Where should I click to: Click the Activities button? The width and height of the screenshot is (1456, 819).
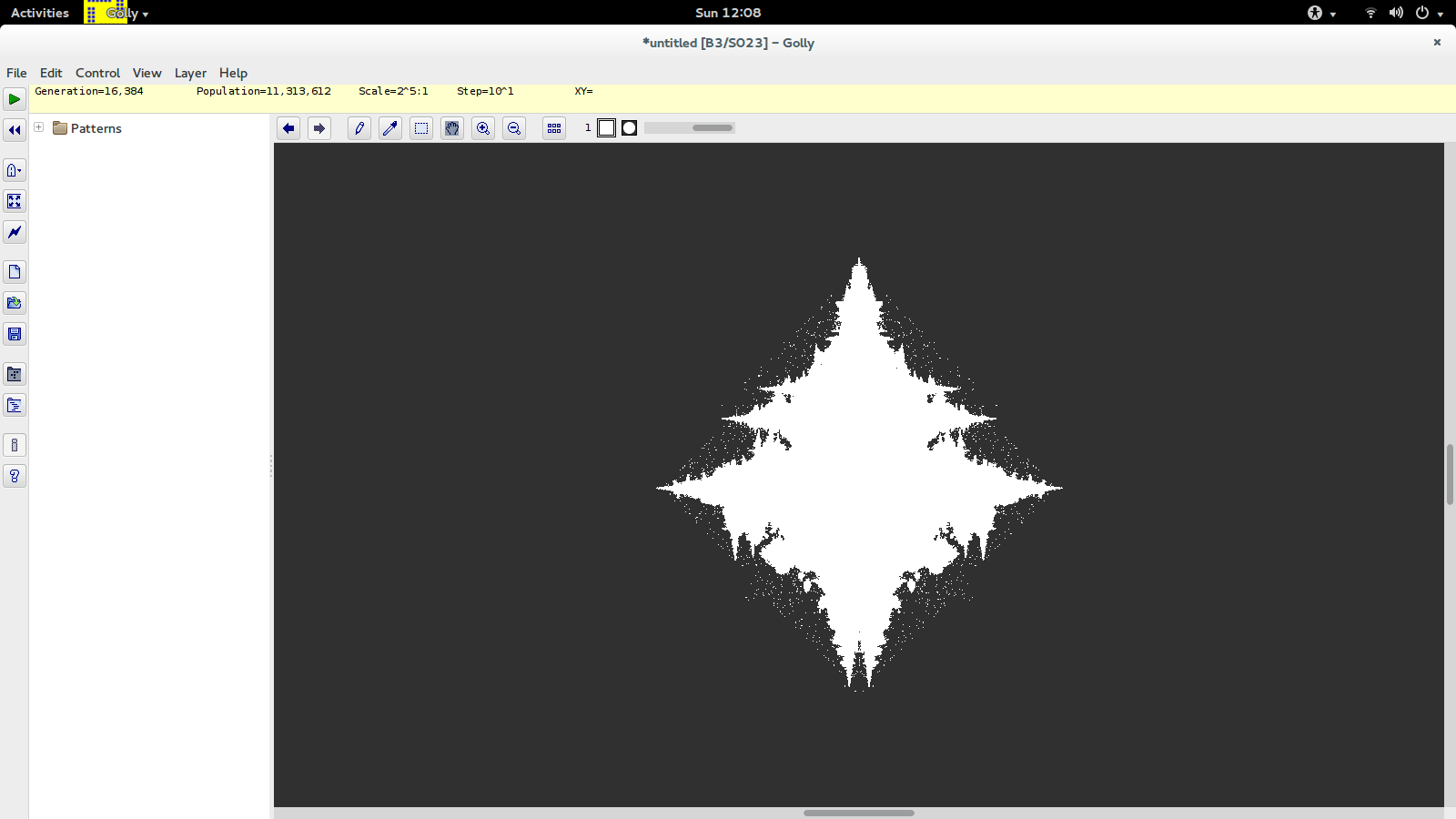[x=40, y=13]
